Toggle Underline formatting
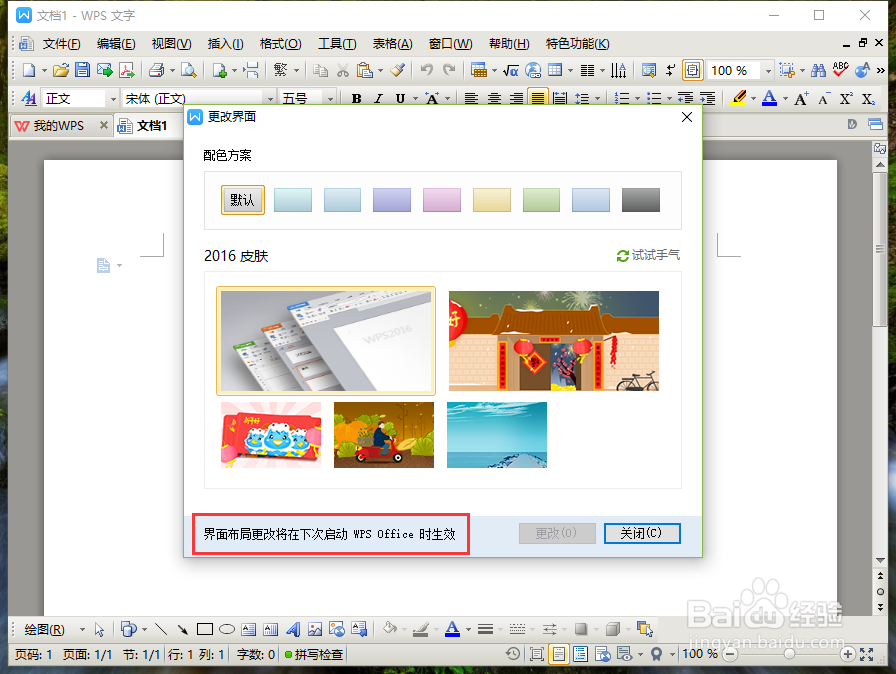 pos(400,98)
